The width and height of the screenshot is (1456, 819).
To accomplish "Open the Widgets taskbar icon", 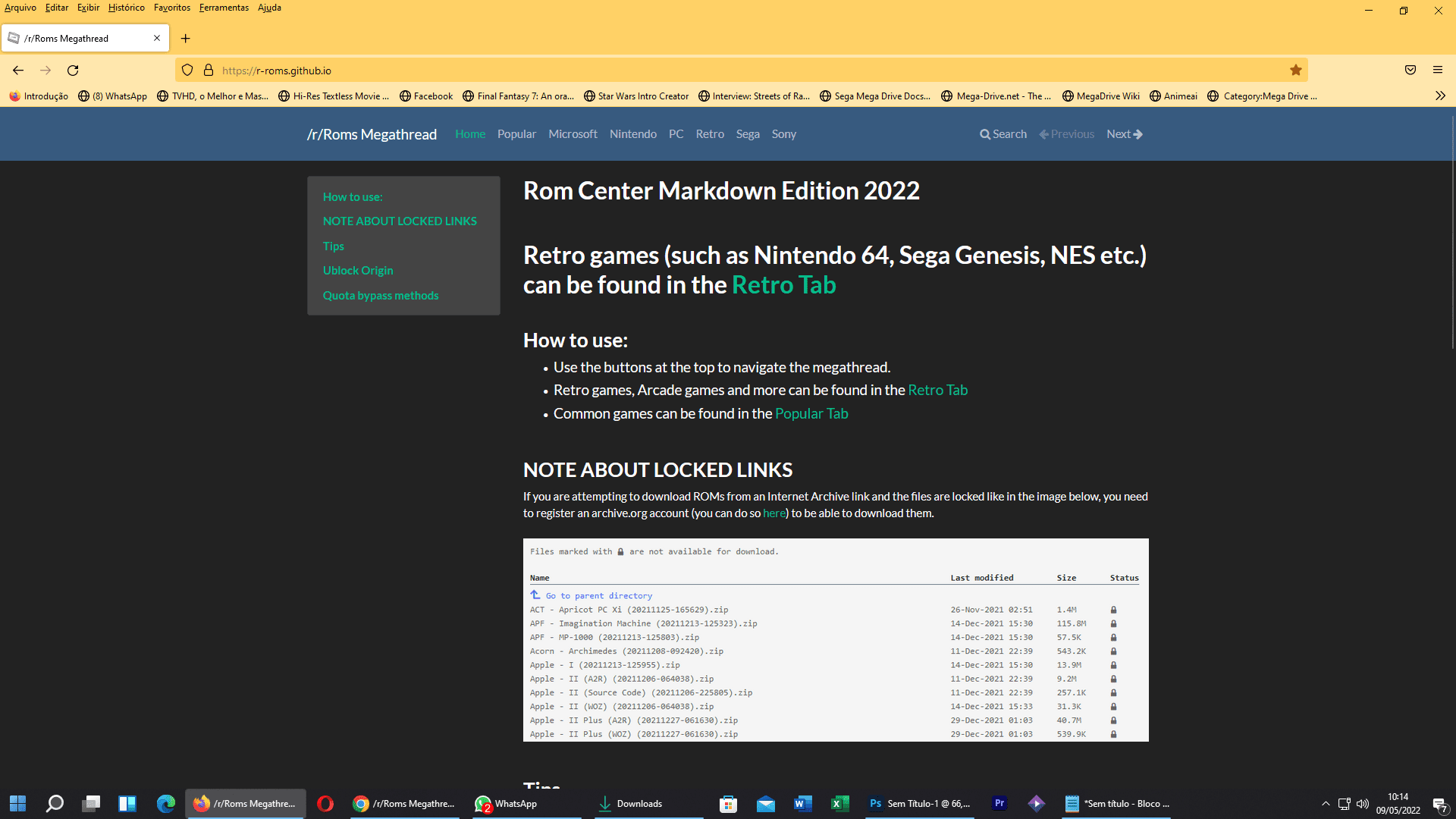I will tap(127, 804).
